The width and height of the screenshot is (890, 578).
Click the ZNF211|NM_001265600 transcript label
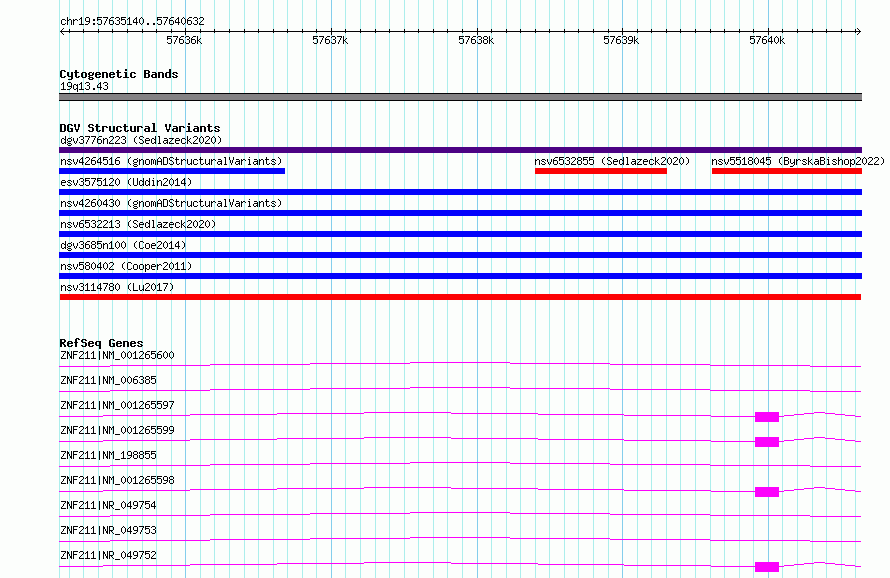(x=117, y=355)
